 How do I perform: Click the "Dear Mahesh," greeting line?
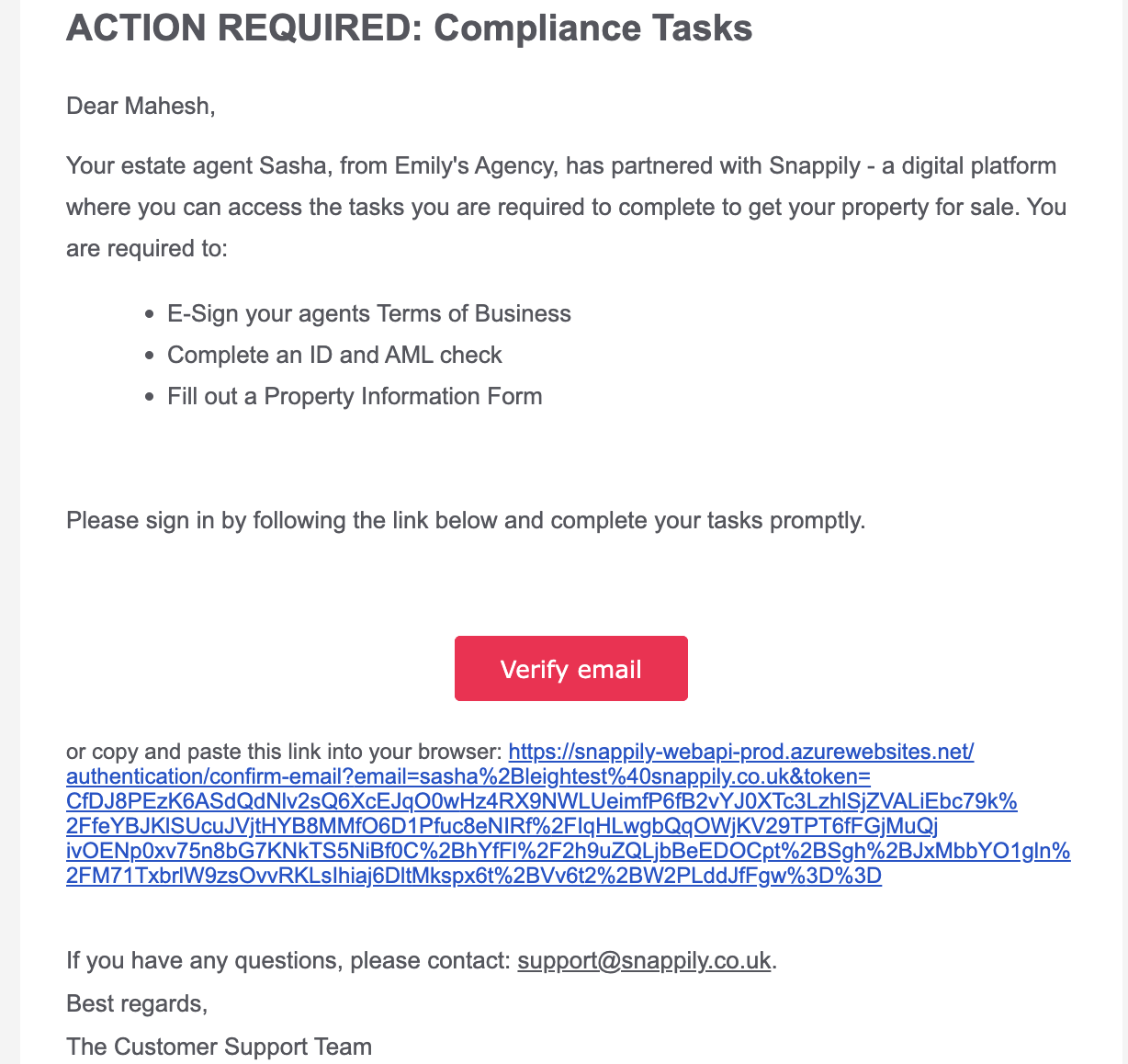click(141, 106)
